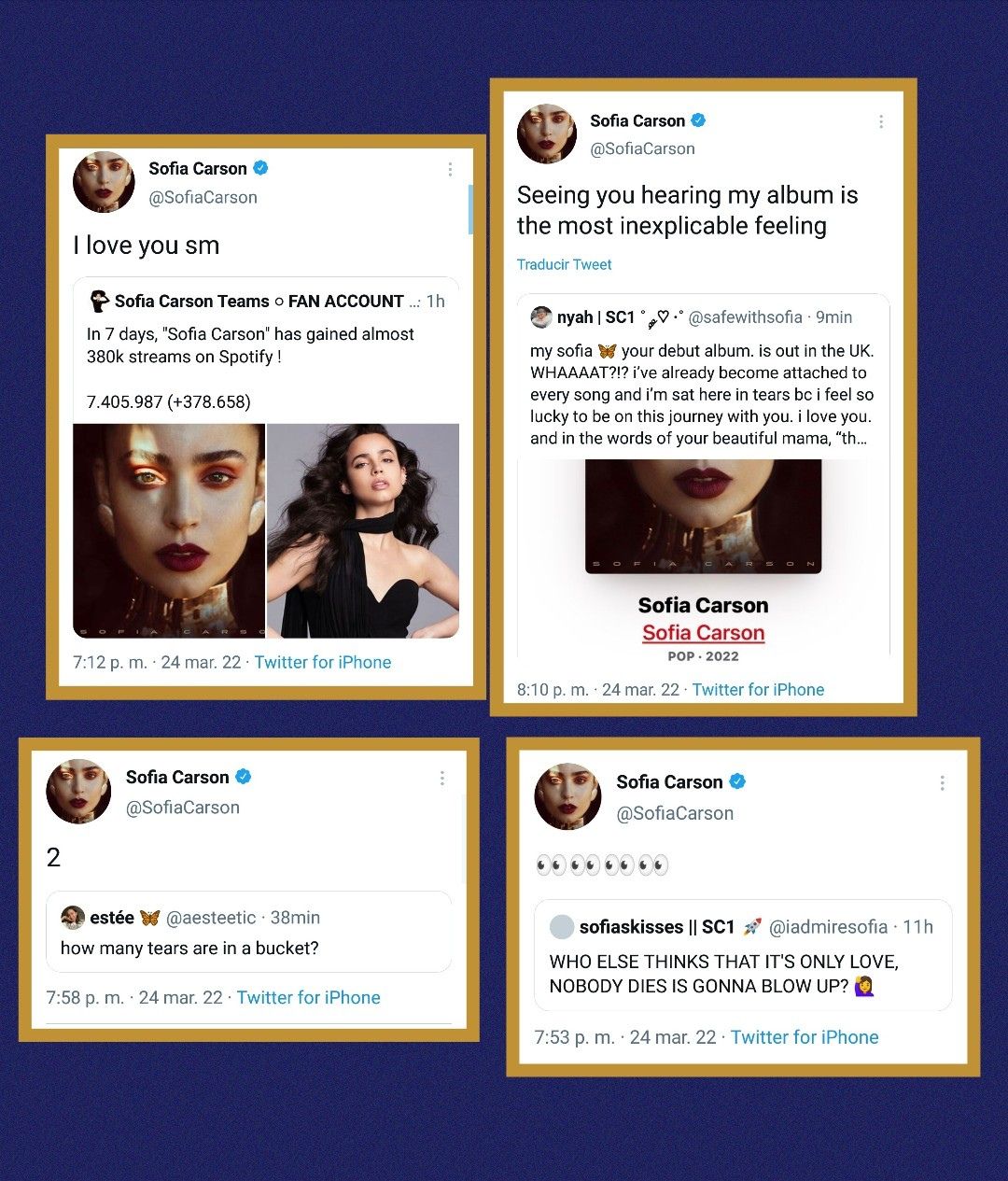Click "Twitter for iPhone" on the 7:58 p. m. tweet
Screen dimensions: 1008x1181
308,997
